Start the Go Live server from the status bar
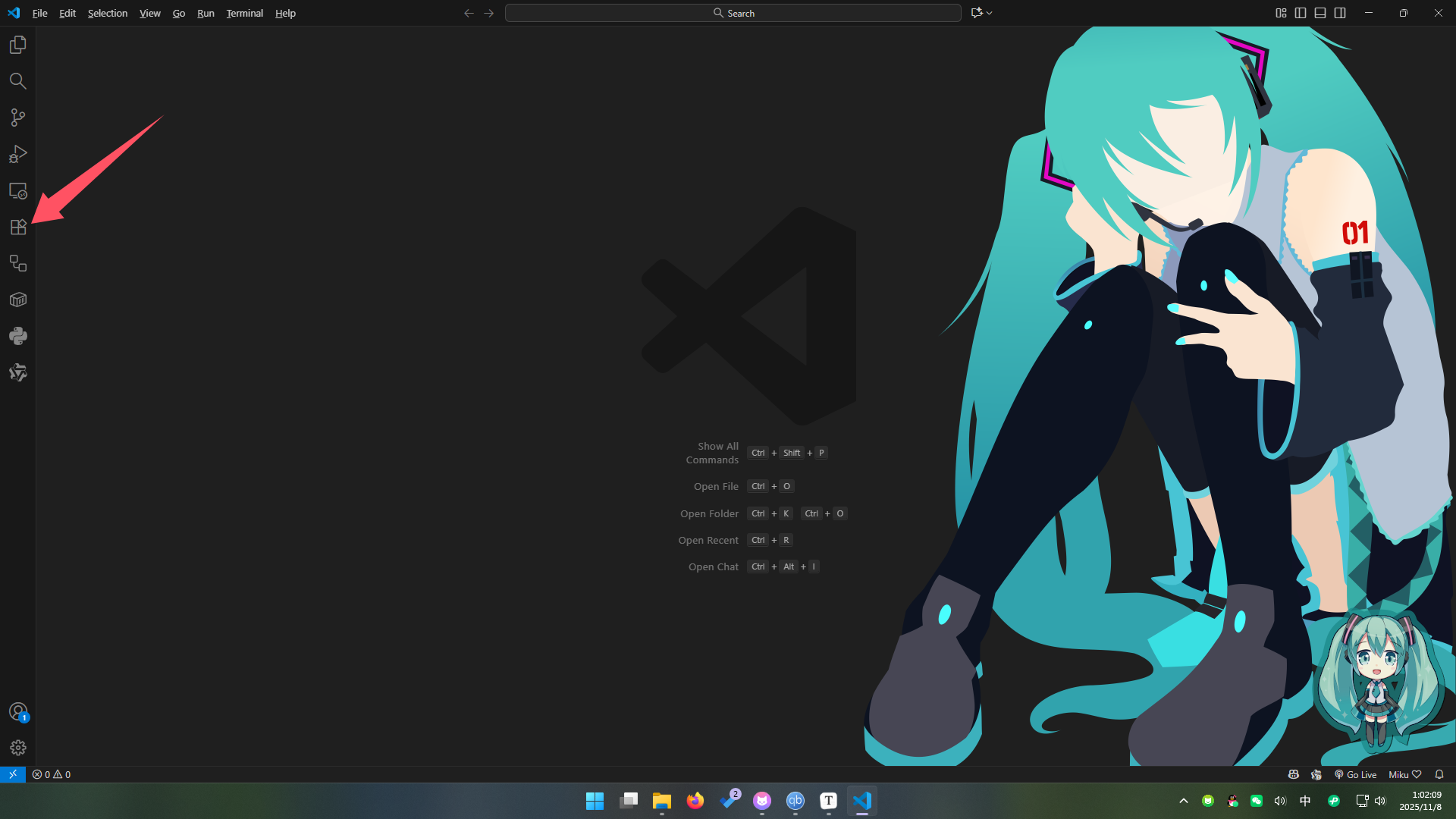The image size is (1456, 819). tap(1357, 774)
